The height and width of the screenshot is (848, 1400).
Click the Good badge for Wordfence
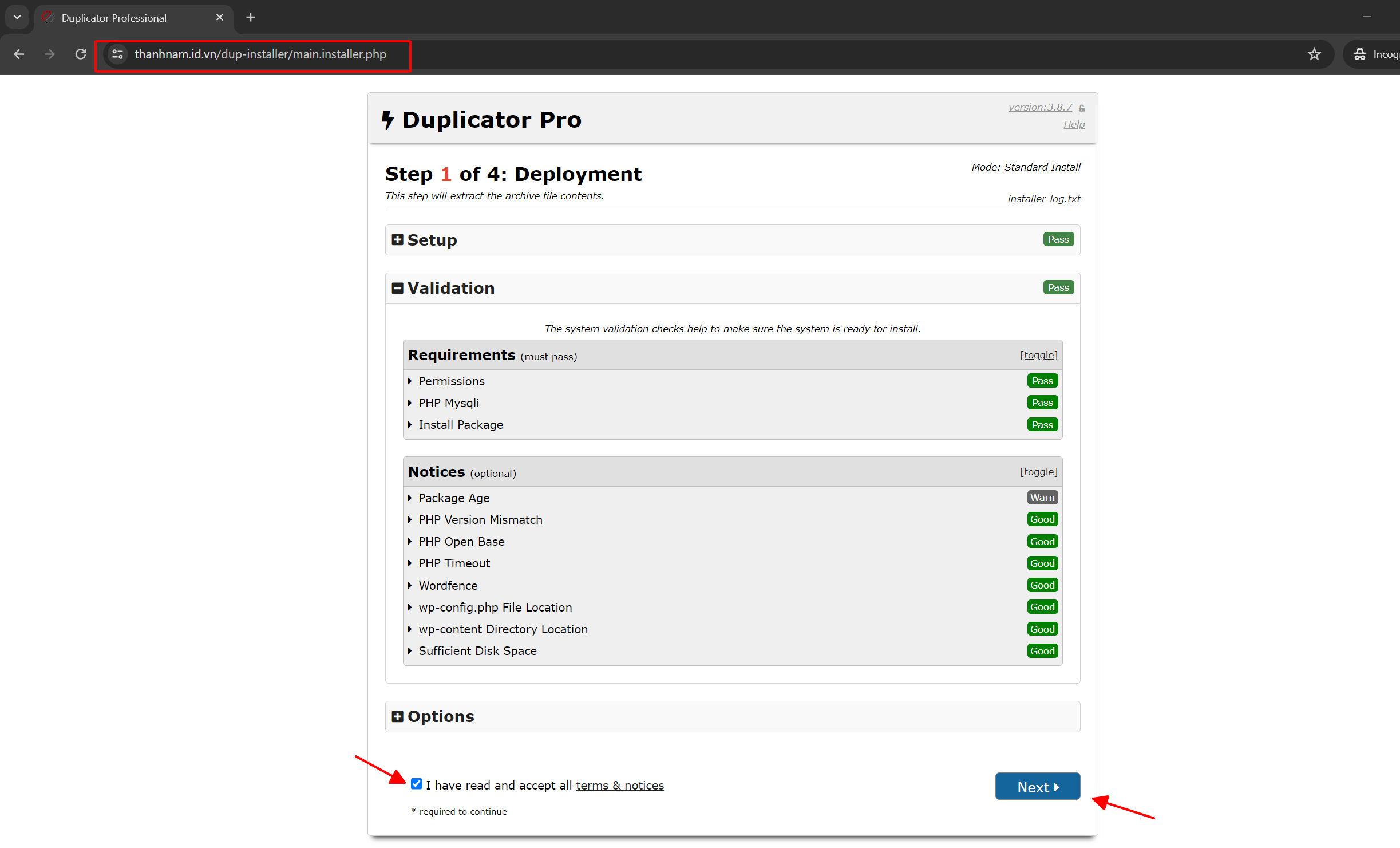1042,585
